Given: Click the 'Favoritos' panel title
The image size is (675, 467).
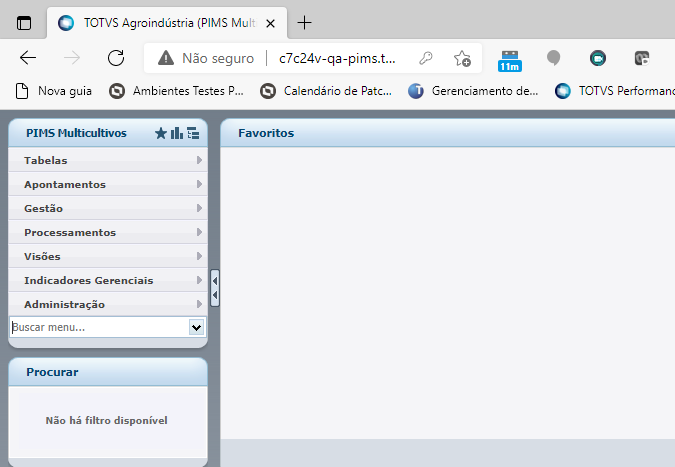Looking at the screenshot, I should coord(266,133).
